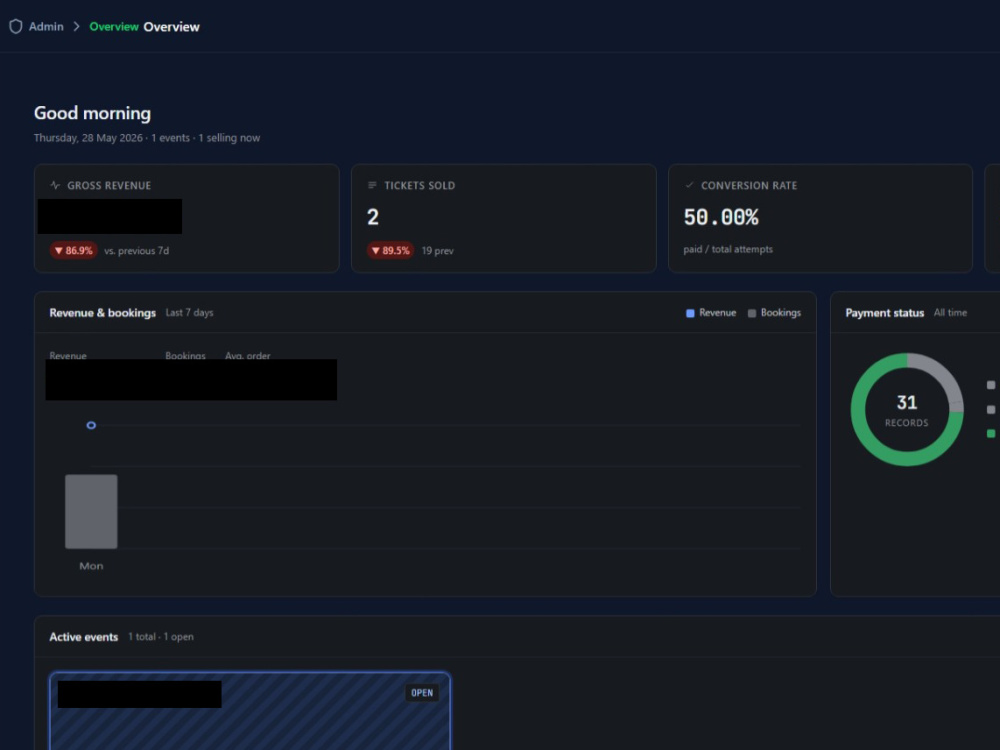
Task: Click the OPEN status badge
Action: pyautogui.click(x=422, y=693)
